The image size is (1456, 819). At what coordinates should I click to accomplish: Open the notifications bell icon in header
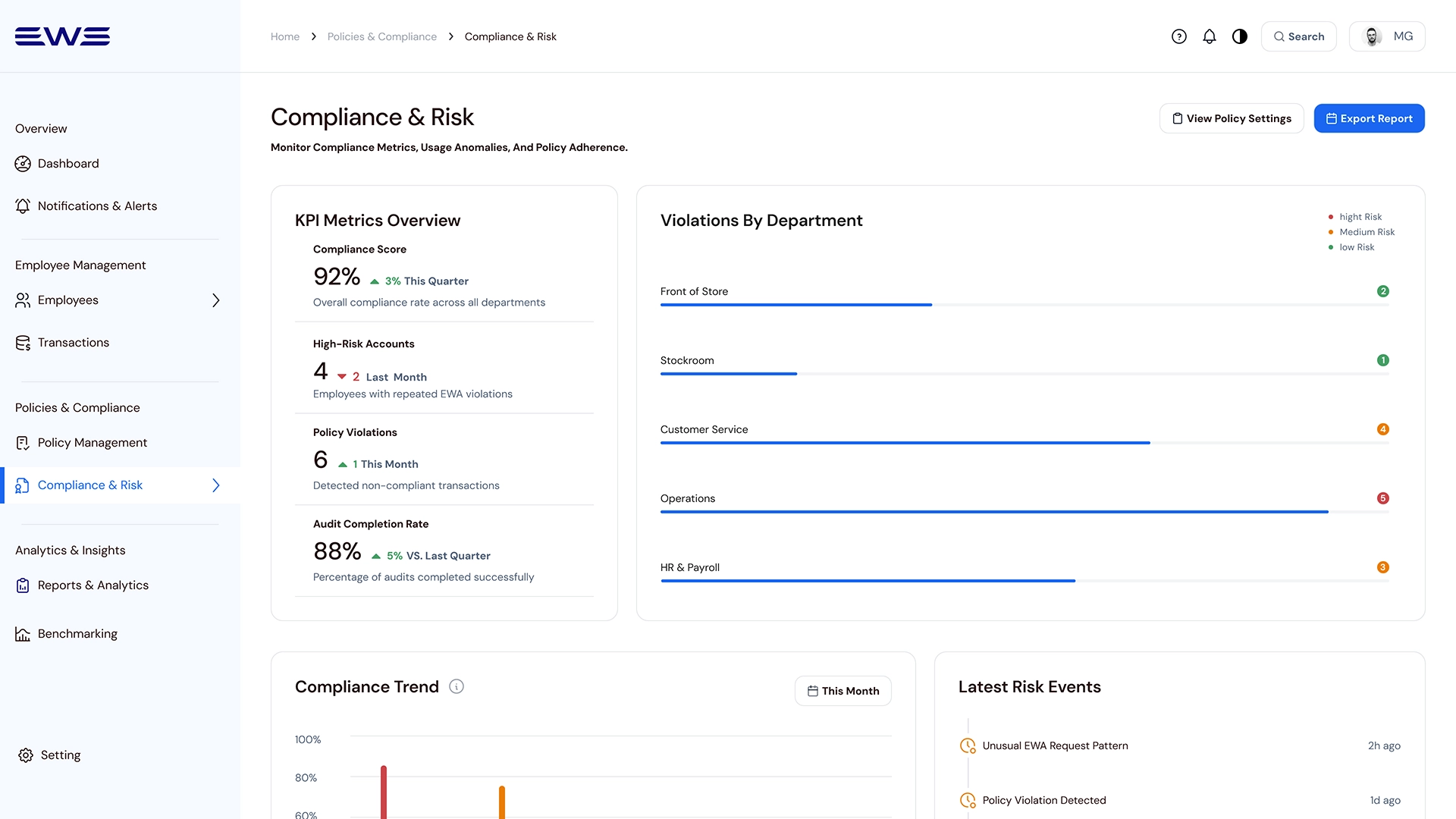[1210, 36]
